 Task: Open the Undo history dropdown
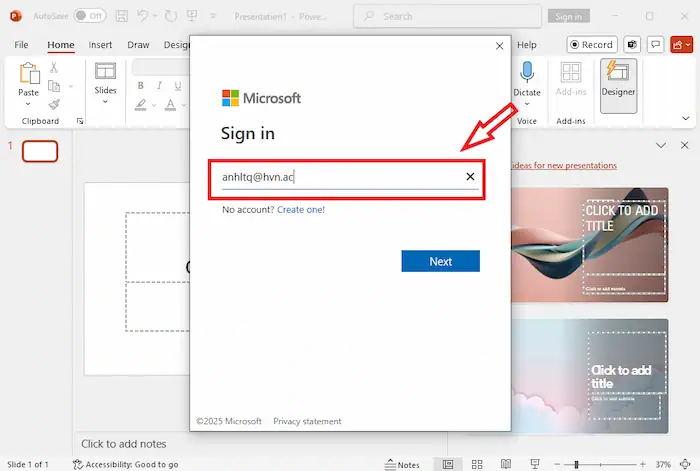tap(155, 16)
